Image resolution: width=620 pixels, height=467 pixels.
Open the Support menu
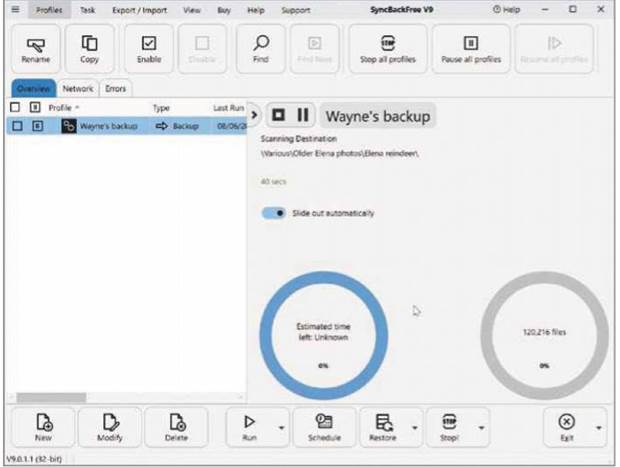(295, 10)
